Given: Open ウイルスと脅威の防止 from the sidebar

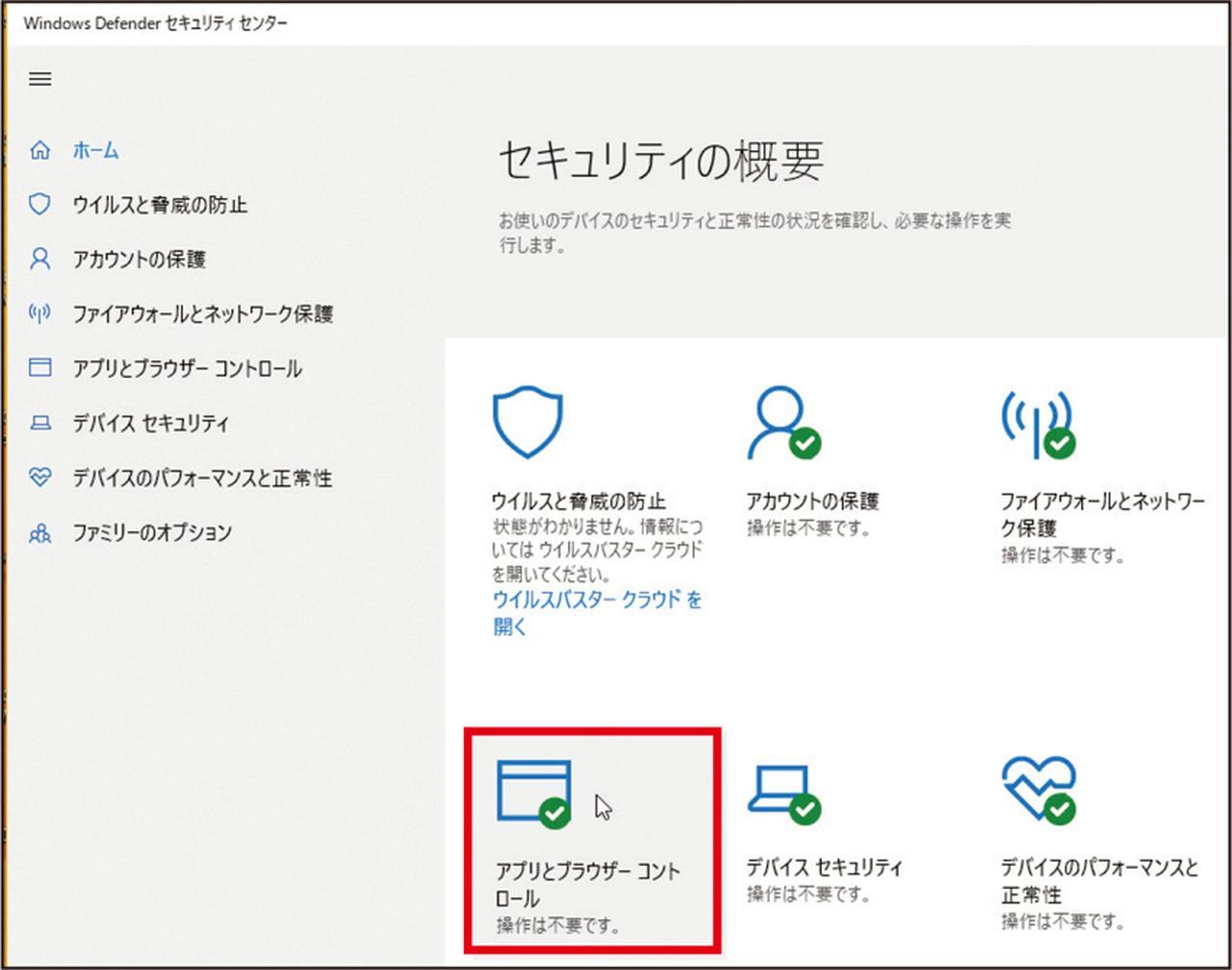Looking at the screenshot, I should click(x=160, y=204).
